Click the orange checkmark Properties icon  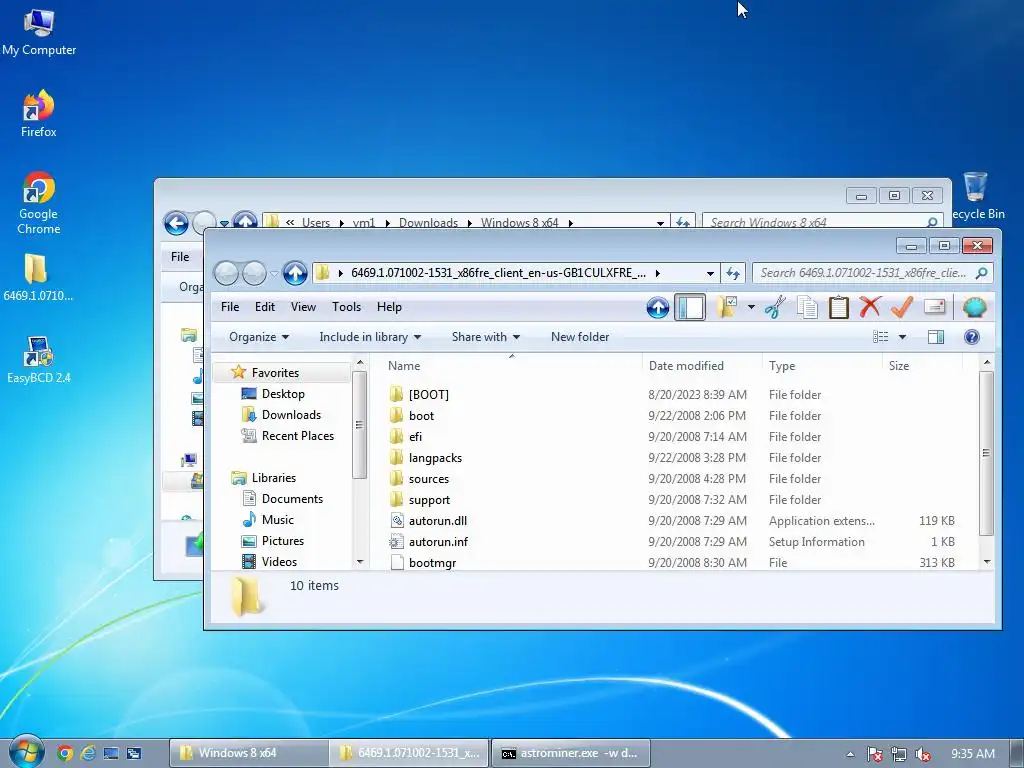pos(902,307)
